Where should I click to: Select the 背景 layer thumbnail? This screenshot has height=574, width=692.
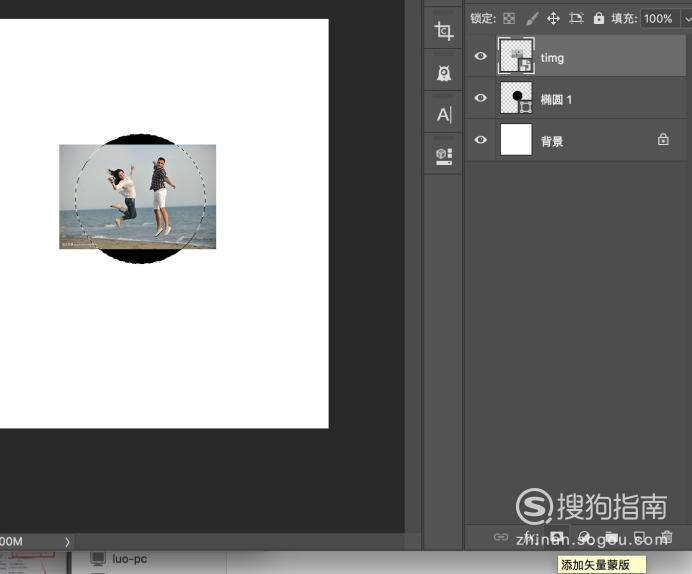pyautogui.click(x=516, y=139)
